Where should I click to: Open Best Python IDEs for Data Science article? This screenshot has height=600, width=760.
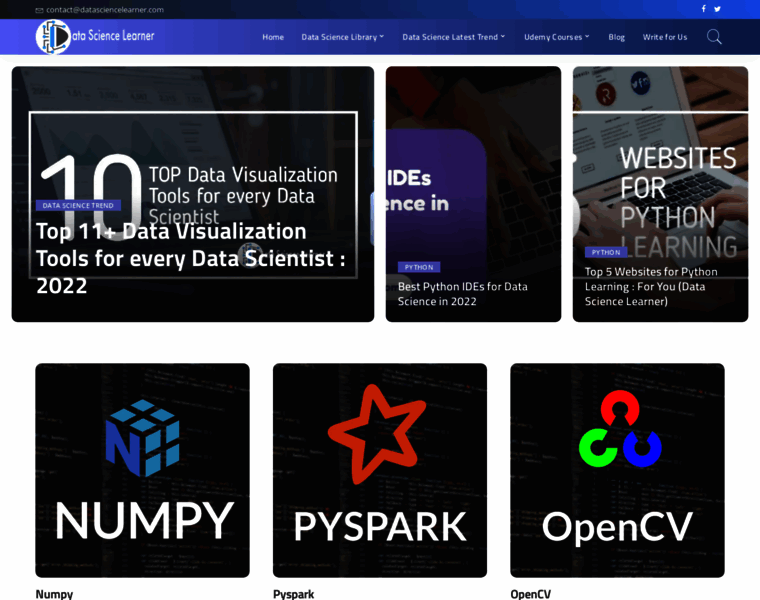click(x=462, y=294)
